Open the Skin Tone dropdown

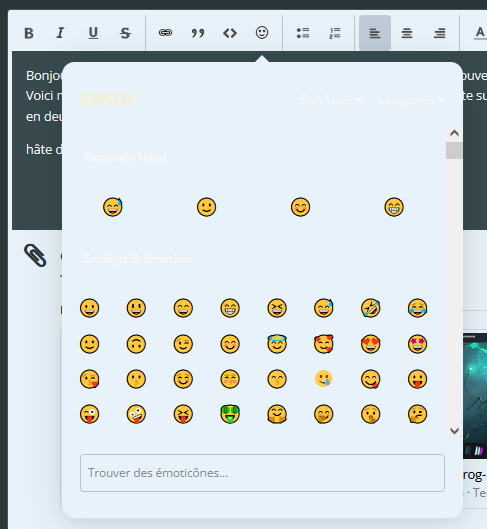point(331,100)
